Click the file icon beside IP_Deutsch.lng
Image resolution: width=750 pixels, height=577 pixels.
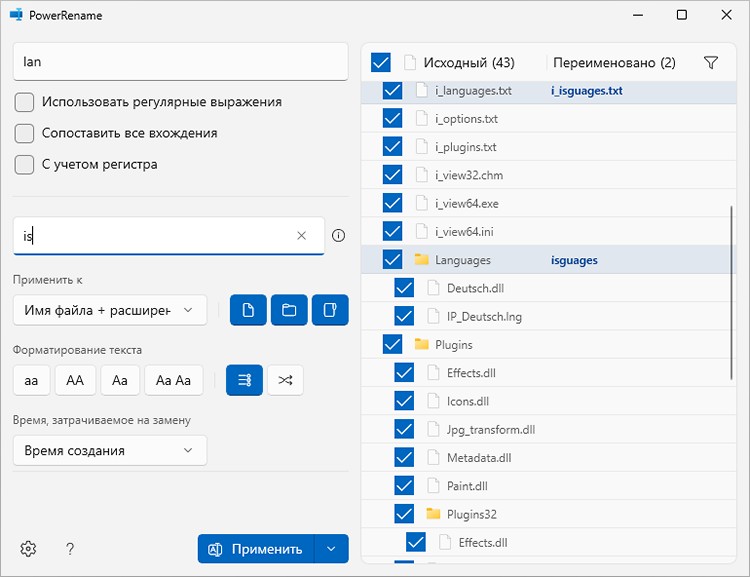coord(433,316)
